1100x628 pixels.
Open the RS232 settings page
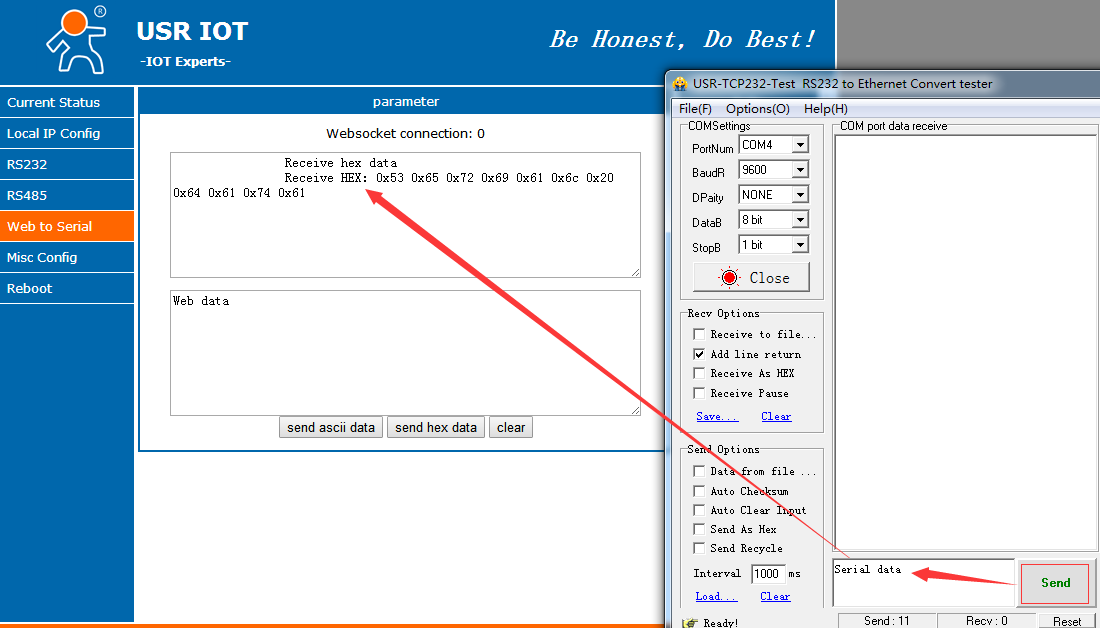(67, 164)
